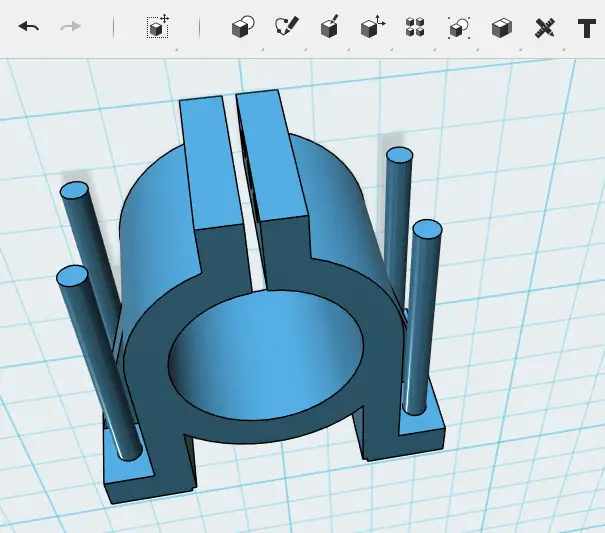This screenshot has width=605, height=533.
Task: Expand the Measure tool dropdown arrow
Action: click(x=563, y=49)
